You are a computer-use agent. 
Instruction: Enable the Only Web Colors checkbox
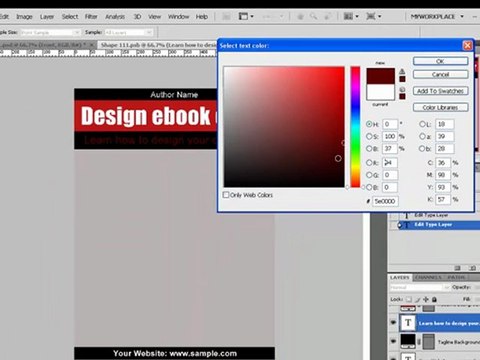(x=226, y=195)
